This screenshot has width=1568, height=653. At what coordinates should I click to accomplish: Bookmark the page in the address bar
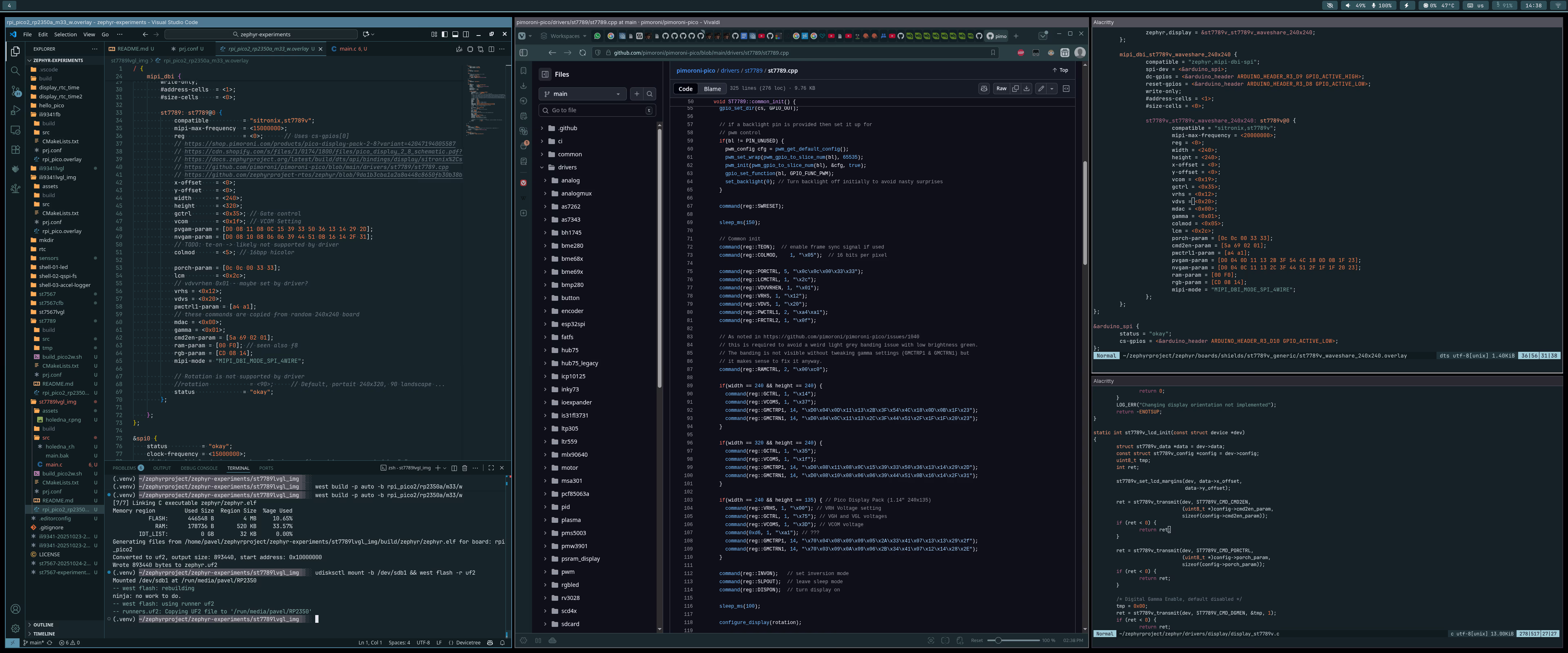[x=993, y=53]
